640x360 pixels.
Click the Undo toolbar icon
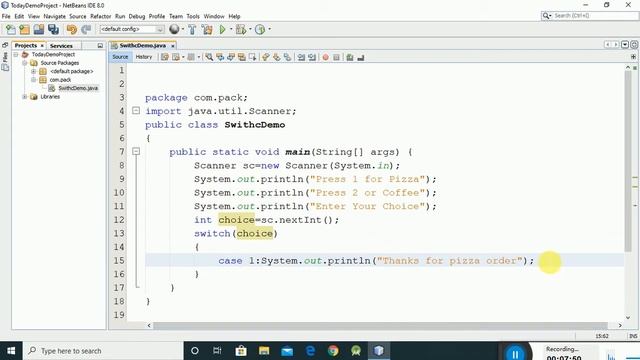(72, 29)
